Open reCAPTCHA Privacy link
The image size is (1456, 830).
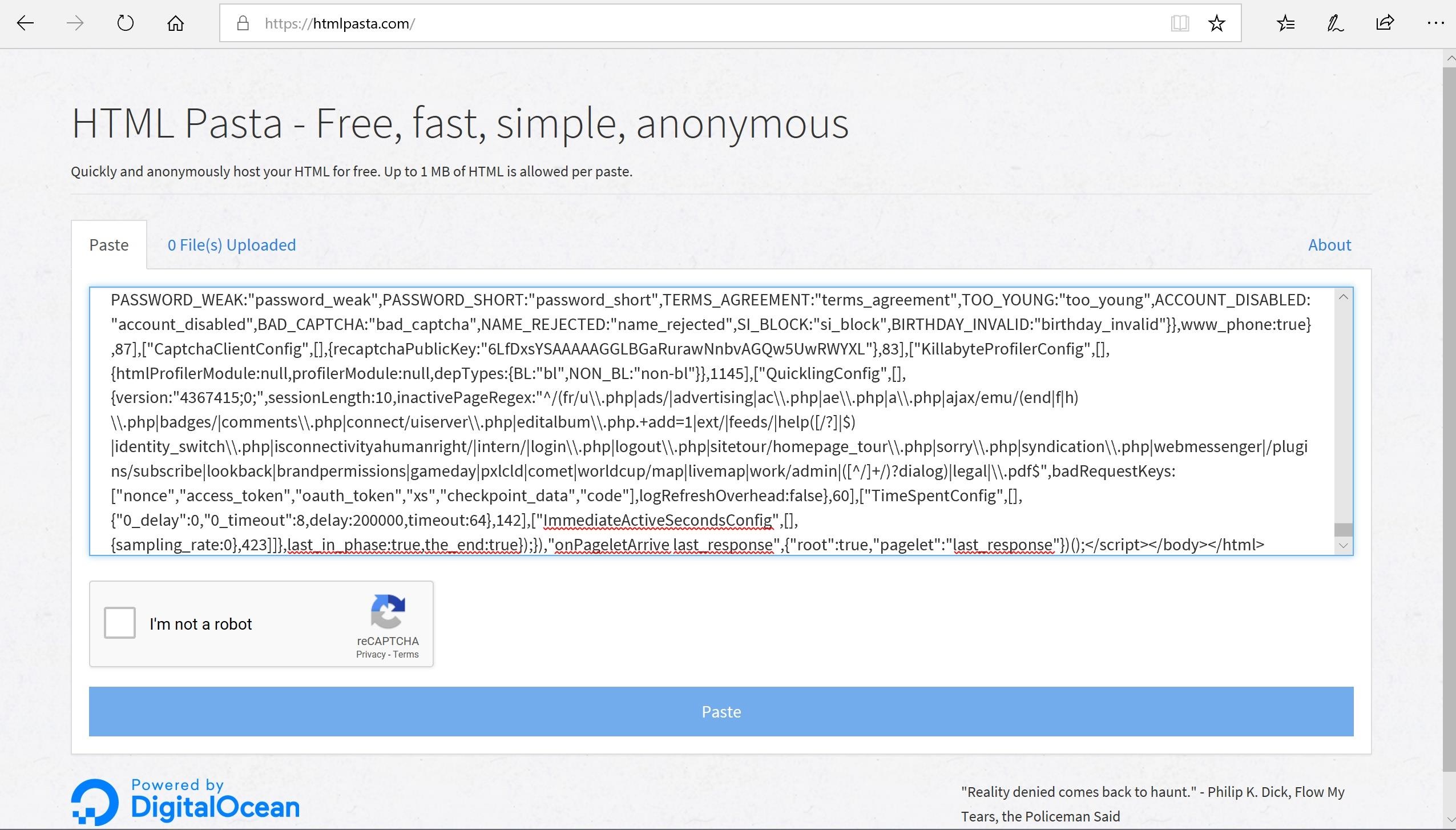[x=371, y=654]
